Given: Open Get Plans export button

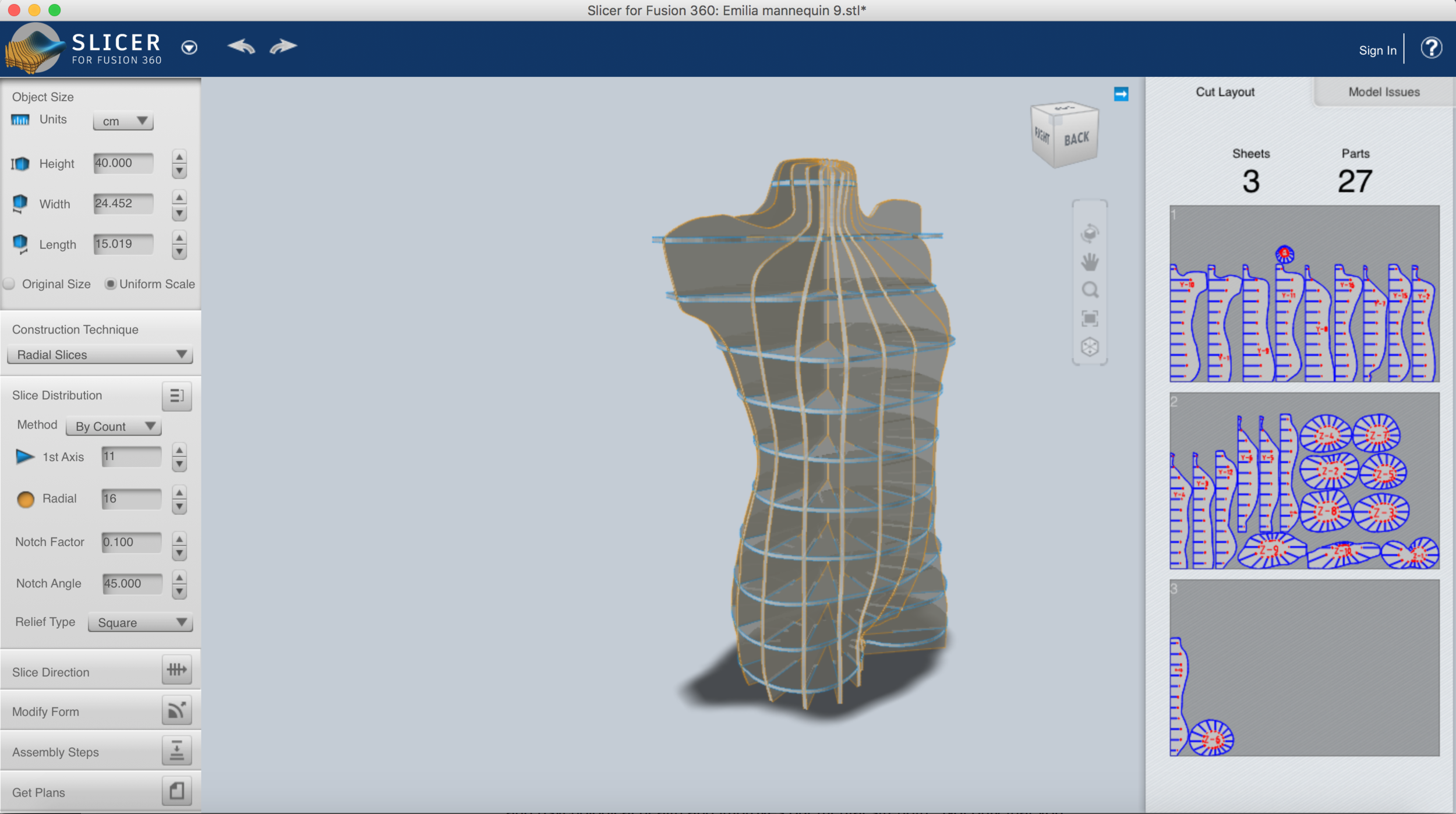Looking at the screenshot, I should click(176, 791).
